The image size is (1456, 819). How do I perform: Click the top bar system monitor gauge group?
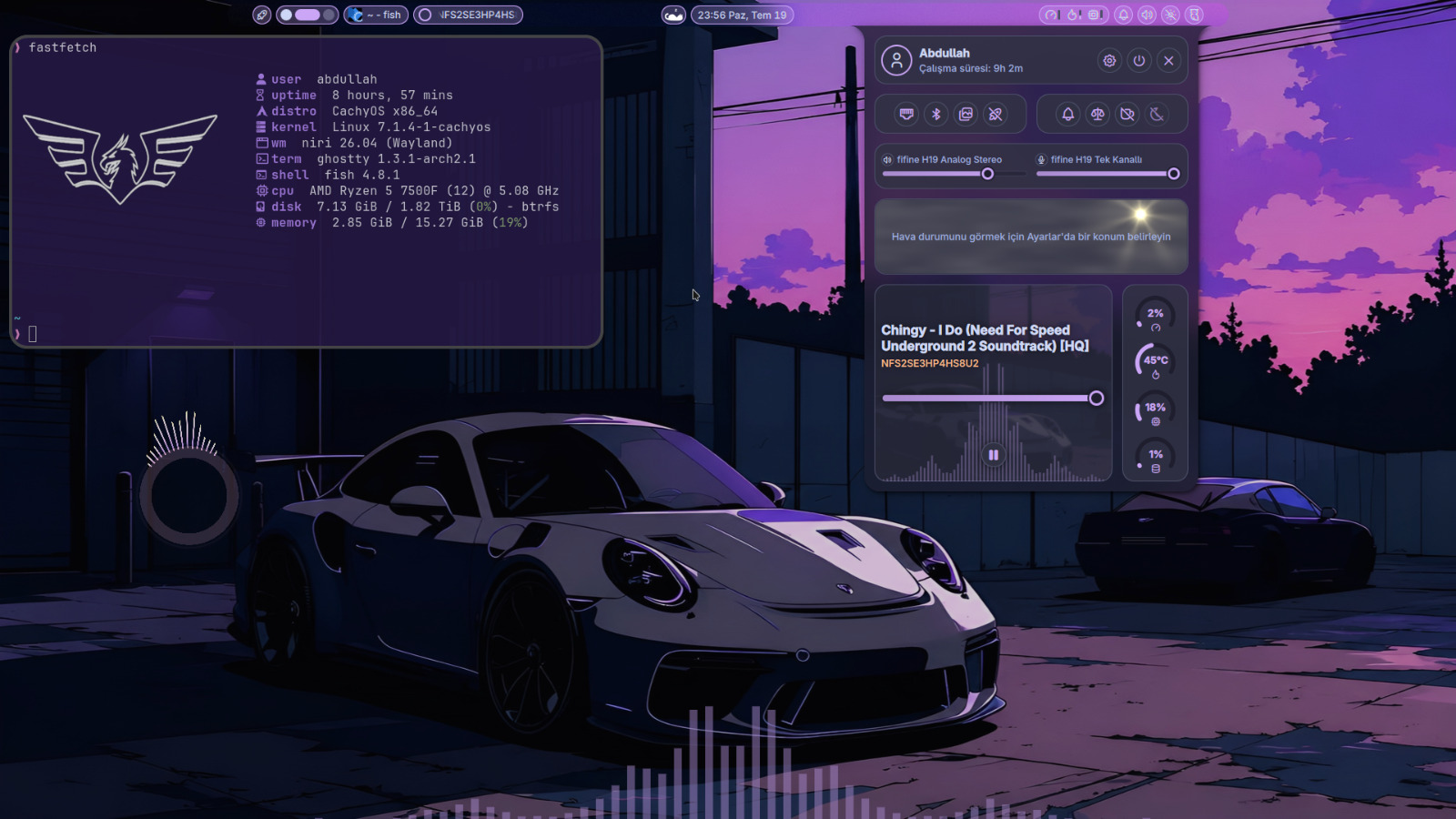coord(1074,15)
